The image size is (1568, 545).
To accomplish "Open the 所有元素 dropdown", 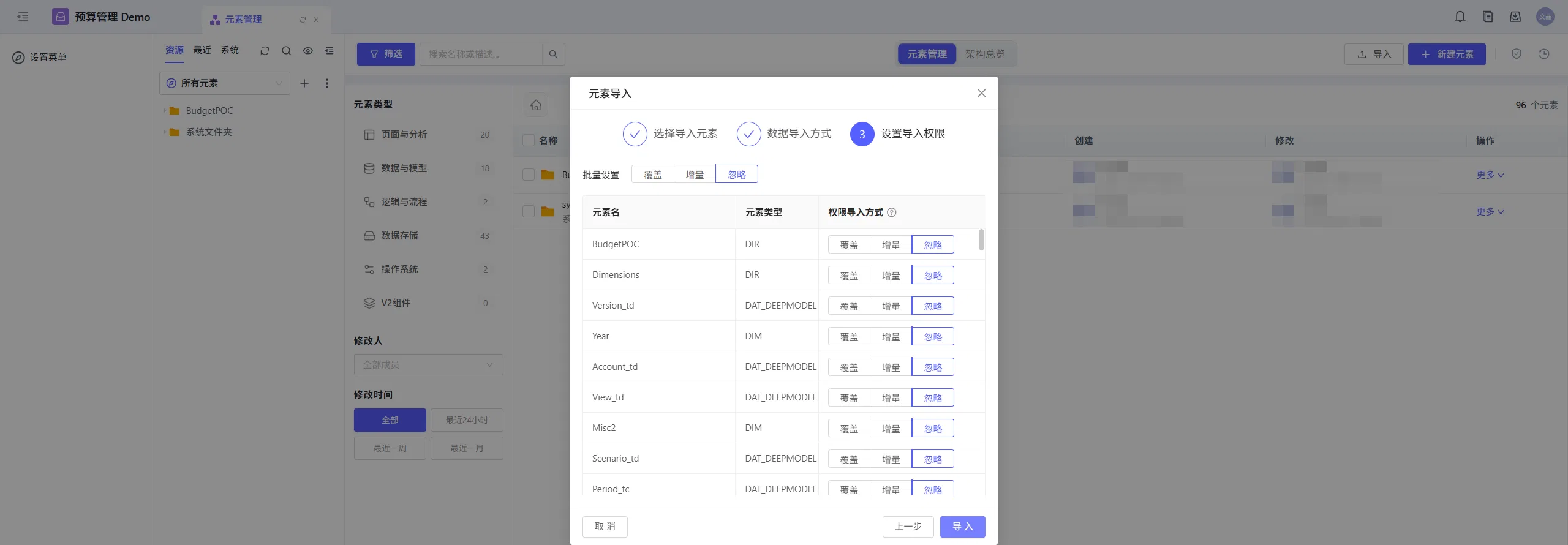I will click(225, 83).
